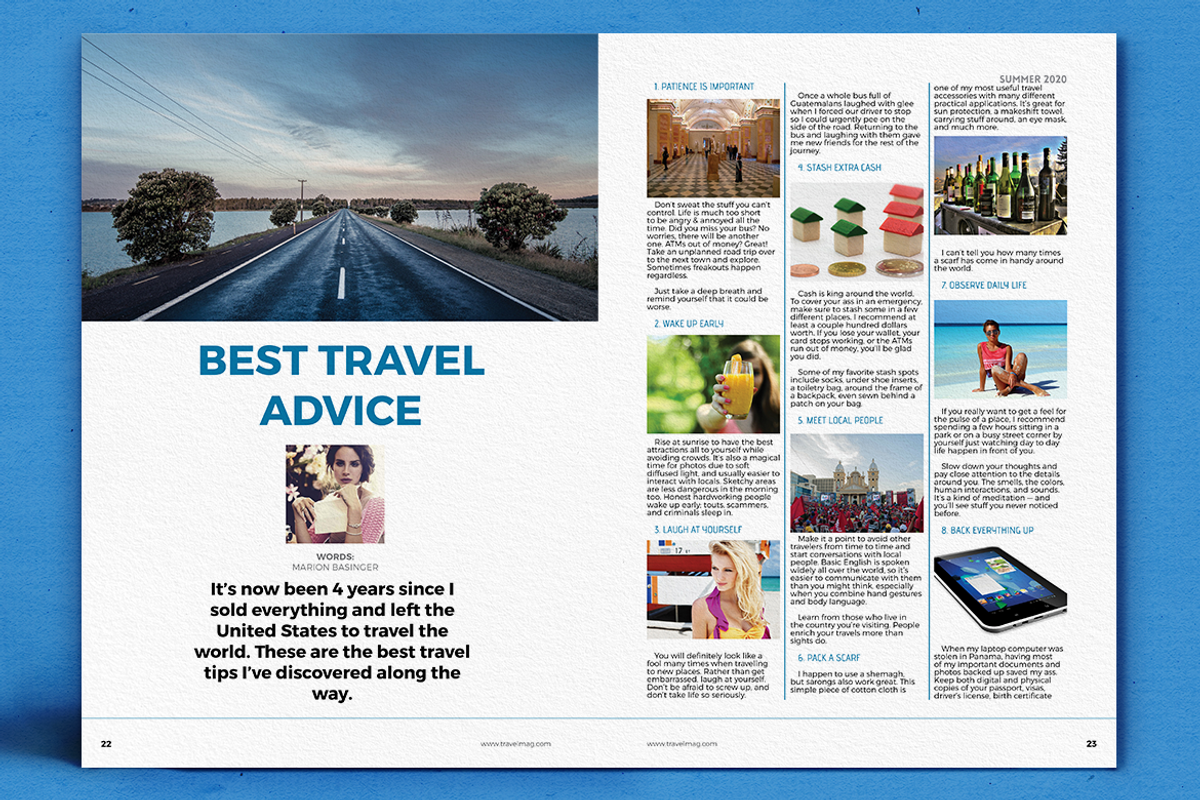Click paragraph starting 'Some of my favorite stash spots'

click(x=857, y=388)
